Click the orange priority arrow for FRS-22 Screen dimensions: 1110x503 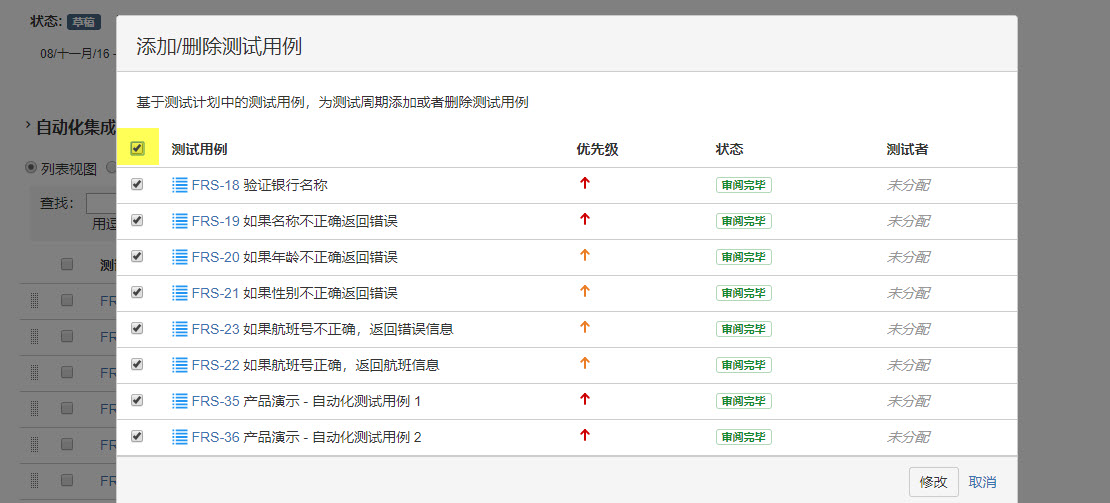[x=585, y=363]
